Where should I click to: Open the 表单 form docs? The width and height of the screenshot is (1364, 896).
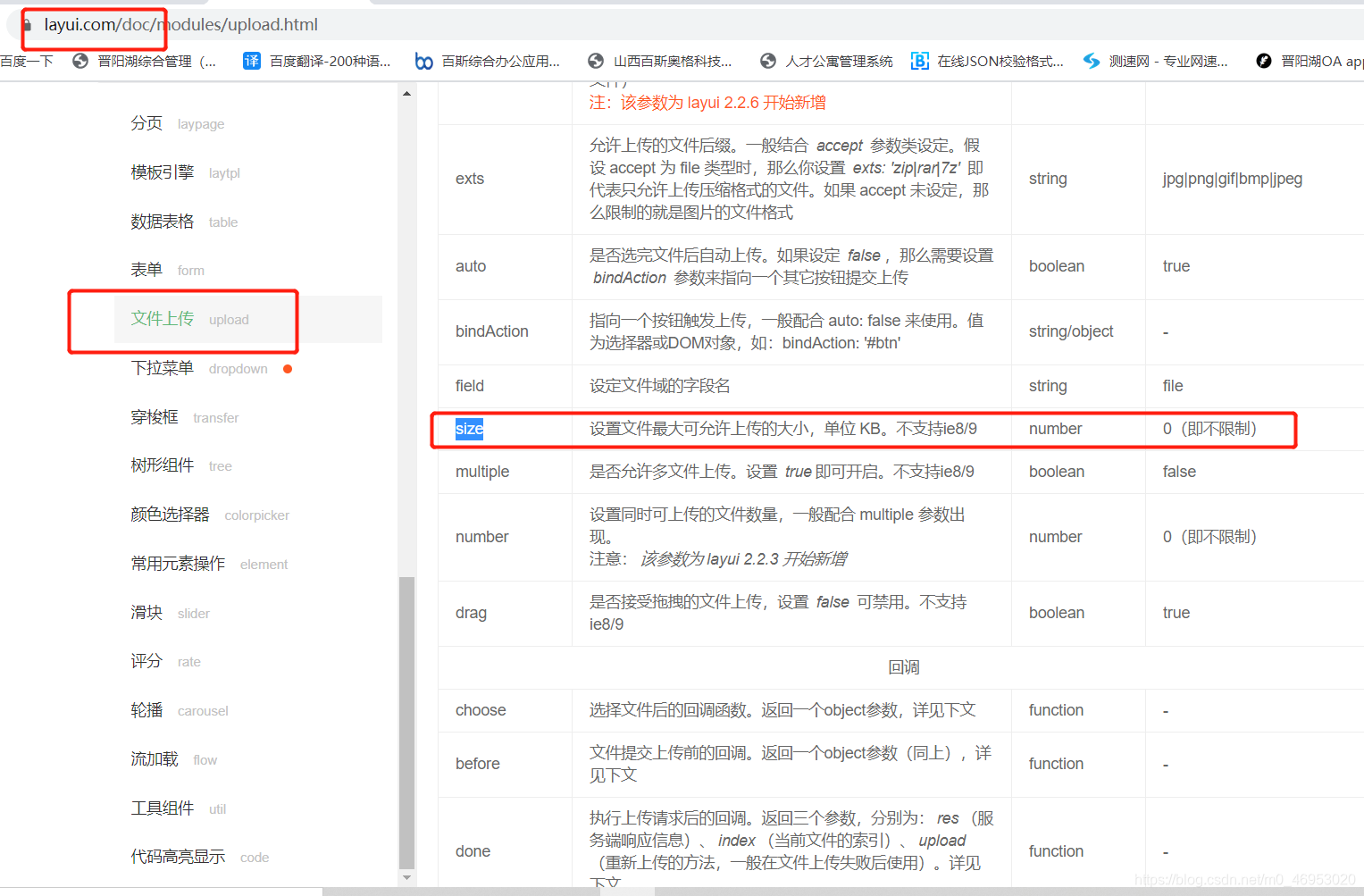(x=146, y=269)
